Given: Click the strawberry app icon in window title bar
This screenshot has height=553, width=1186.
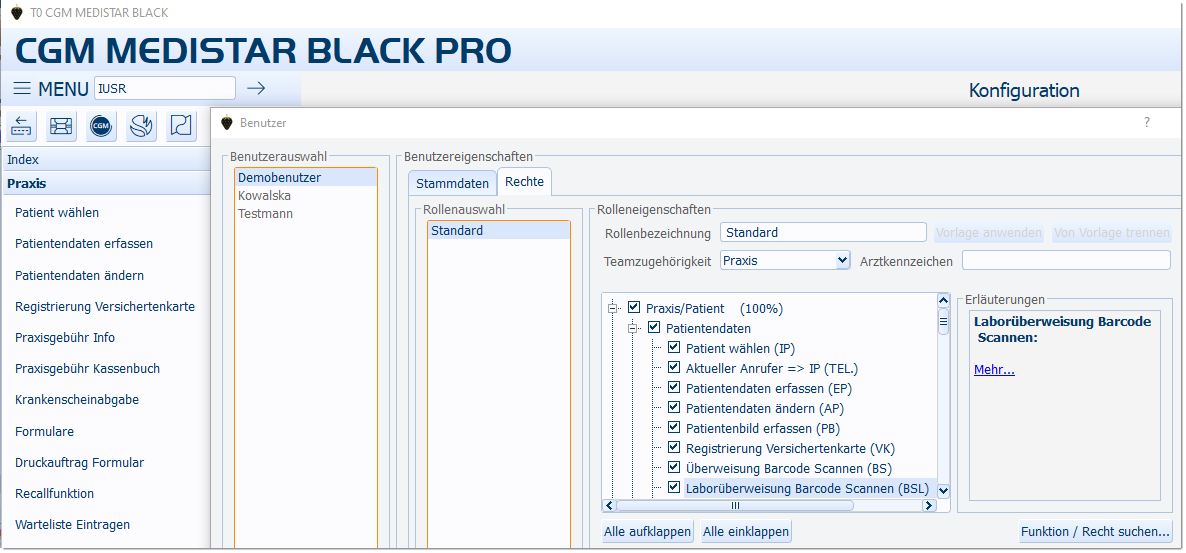Looking at the screenshot, I should point(17,12).
